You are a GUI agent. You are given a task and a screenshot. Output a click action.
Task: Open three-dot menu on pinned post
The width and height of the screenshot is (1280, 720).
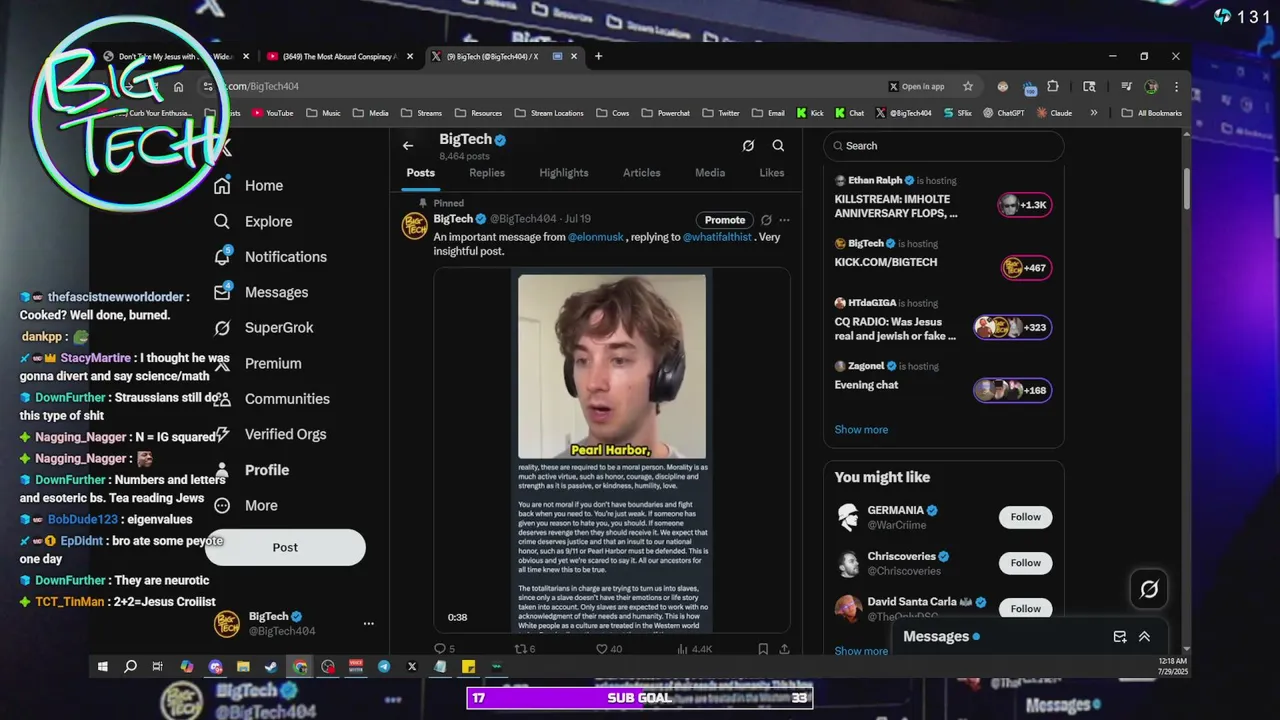(784, 220)
